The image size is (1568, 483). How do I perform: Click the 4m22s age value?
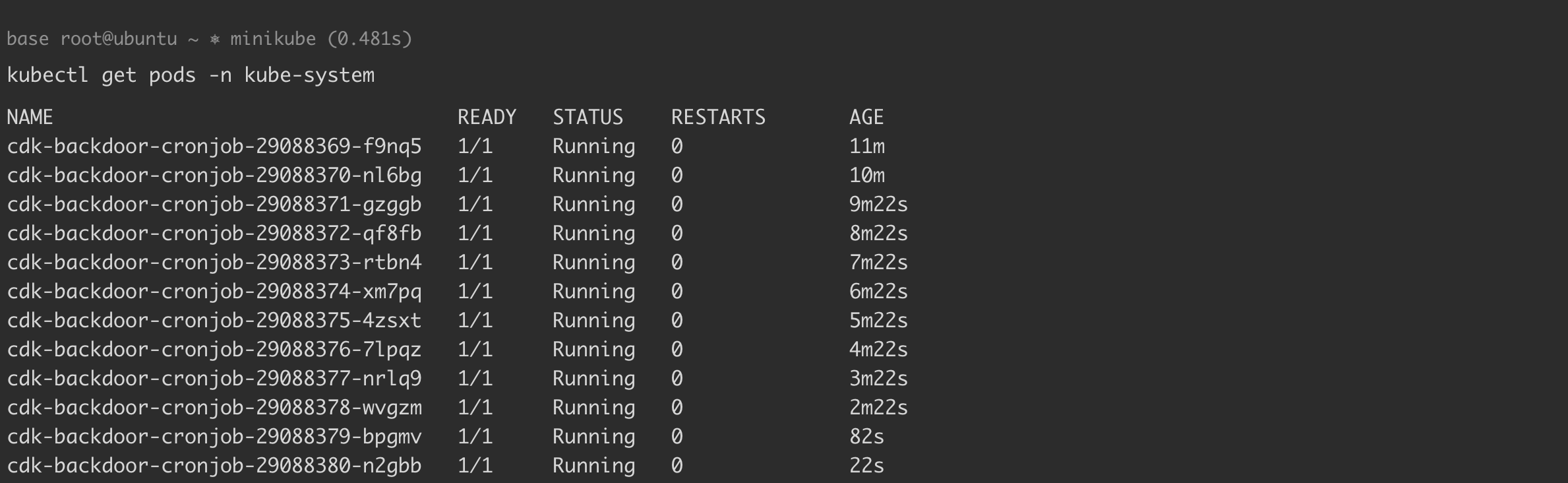coord(878,350)
